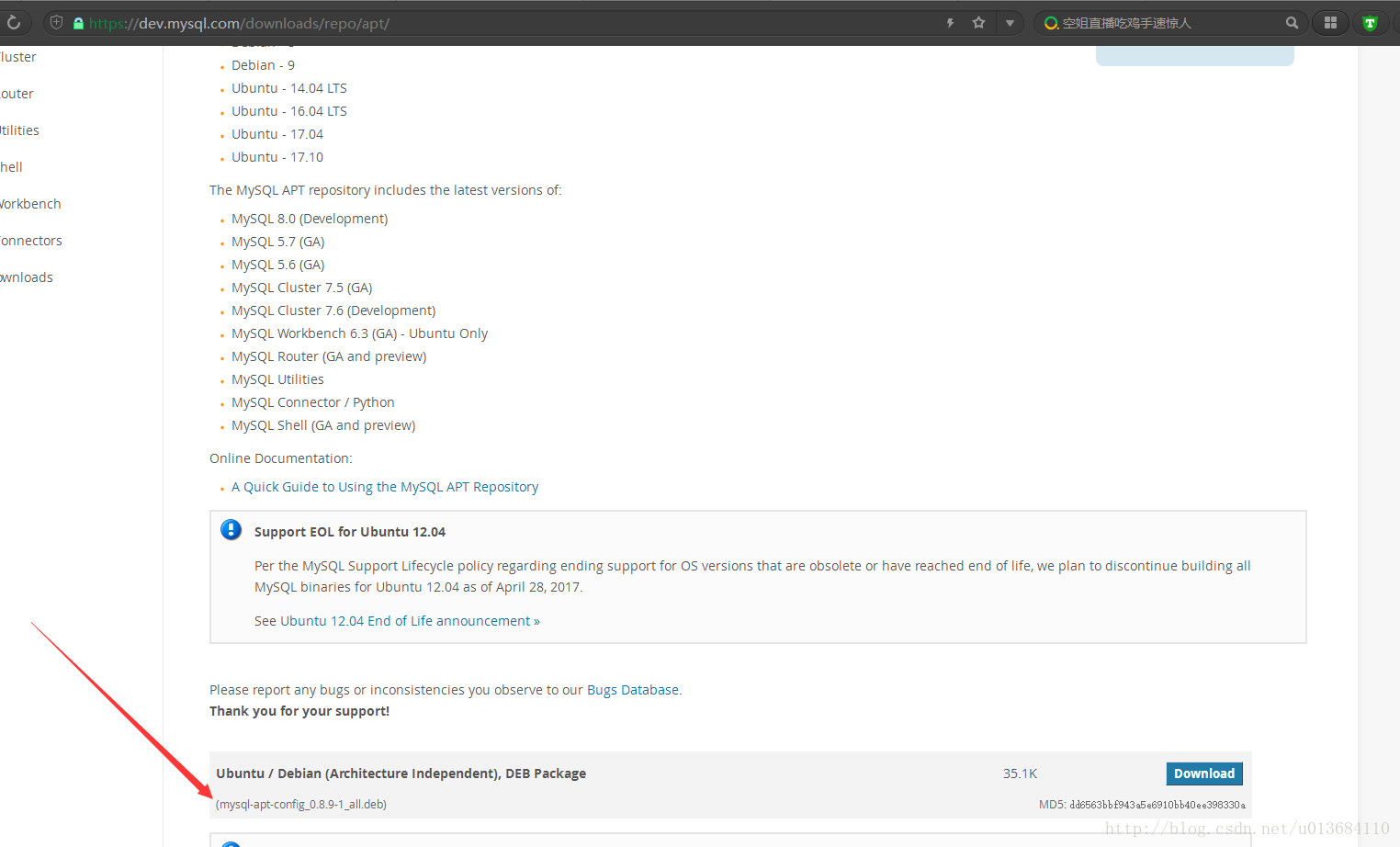This screenshot has height=847, width=1400.
Task: Open the Workbench sidebar item
Action: point(30,204)
